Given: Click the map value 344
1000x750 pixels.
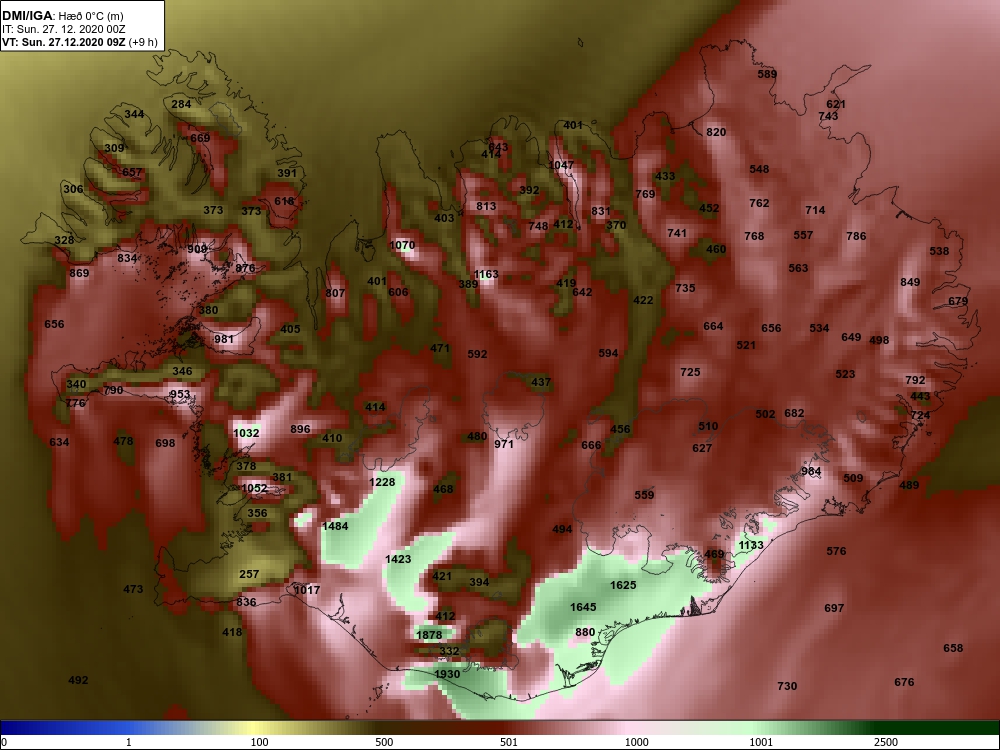Looking at the screenshot, I should coord(134,114).
